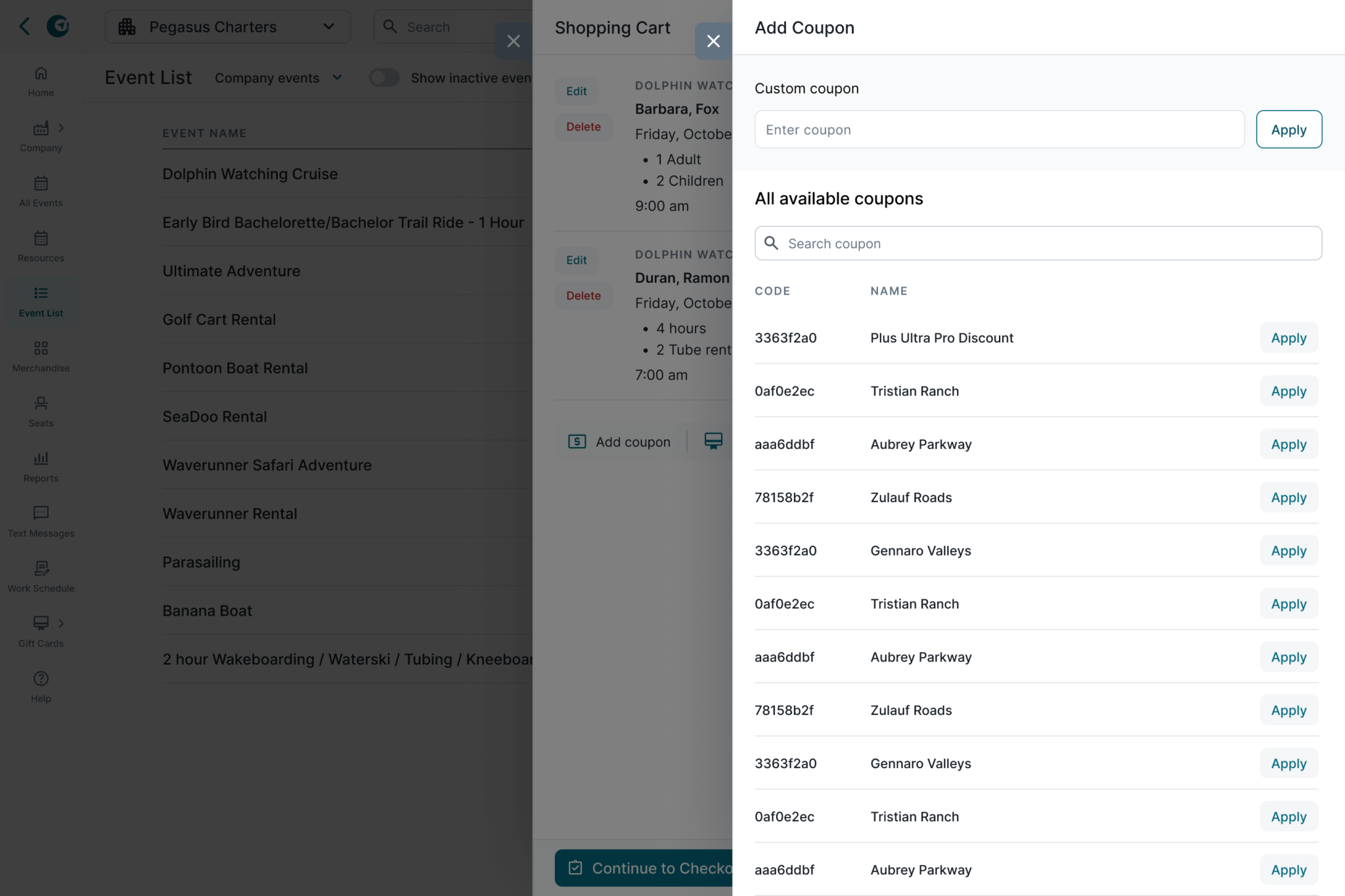Open the Gift Cards section

tap(41, 631)
